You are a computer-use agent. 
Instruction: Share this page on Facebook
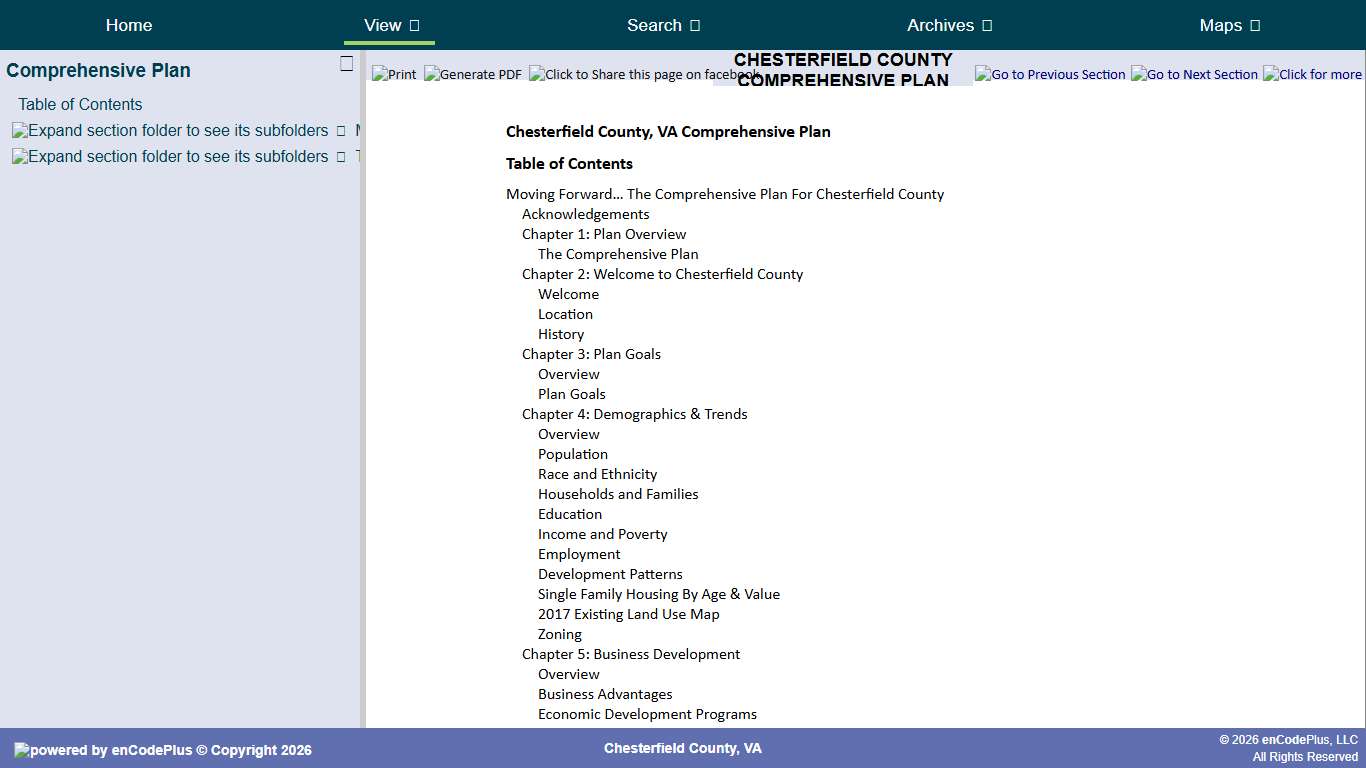[x=640, y=73]
